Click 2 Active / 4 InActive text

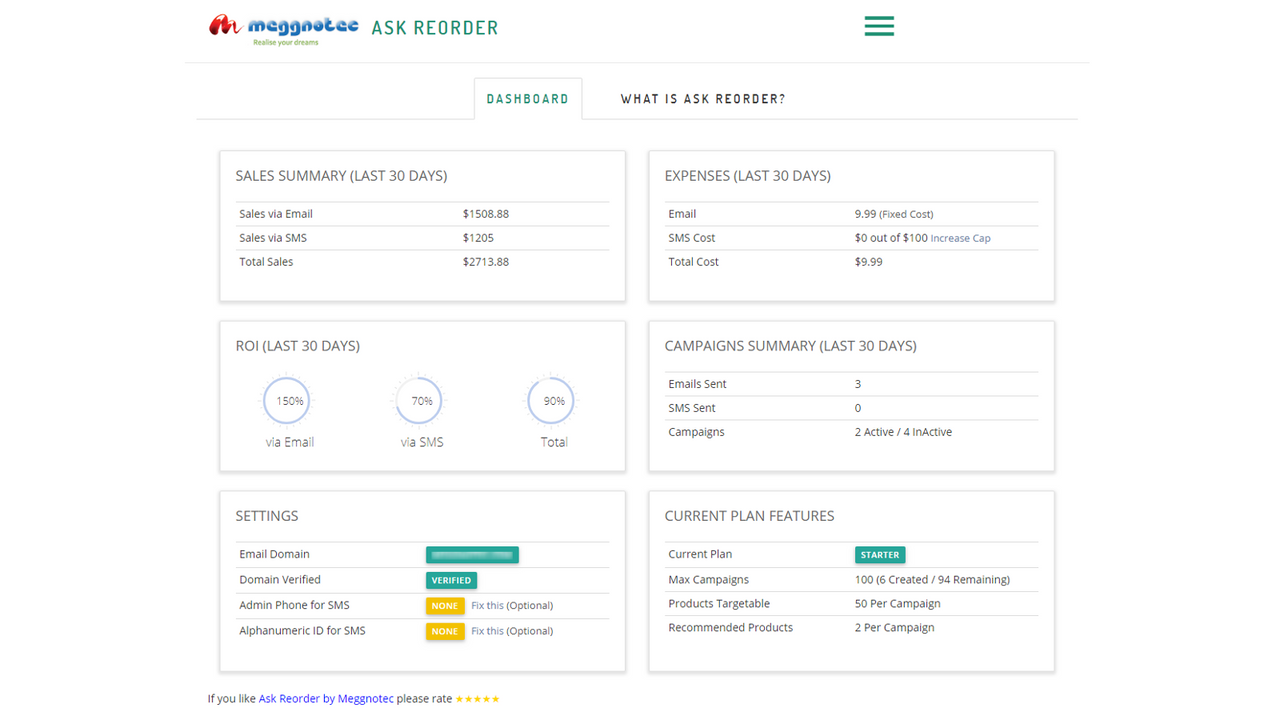click(x=903, y=432)
